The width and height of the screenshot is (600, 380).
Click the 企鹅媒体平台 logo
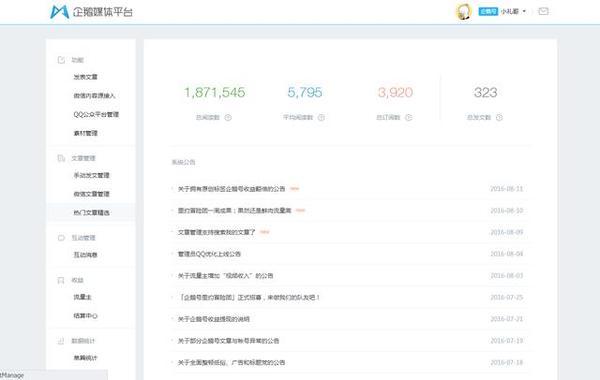coord(91,12)
